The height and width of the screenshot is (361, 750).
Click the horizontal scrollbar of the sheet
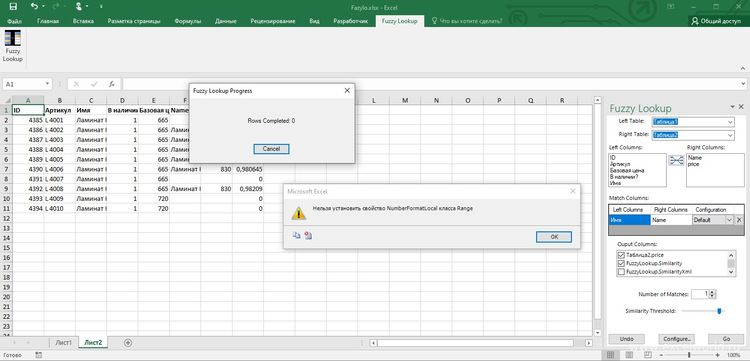475,343
